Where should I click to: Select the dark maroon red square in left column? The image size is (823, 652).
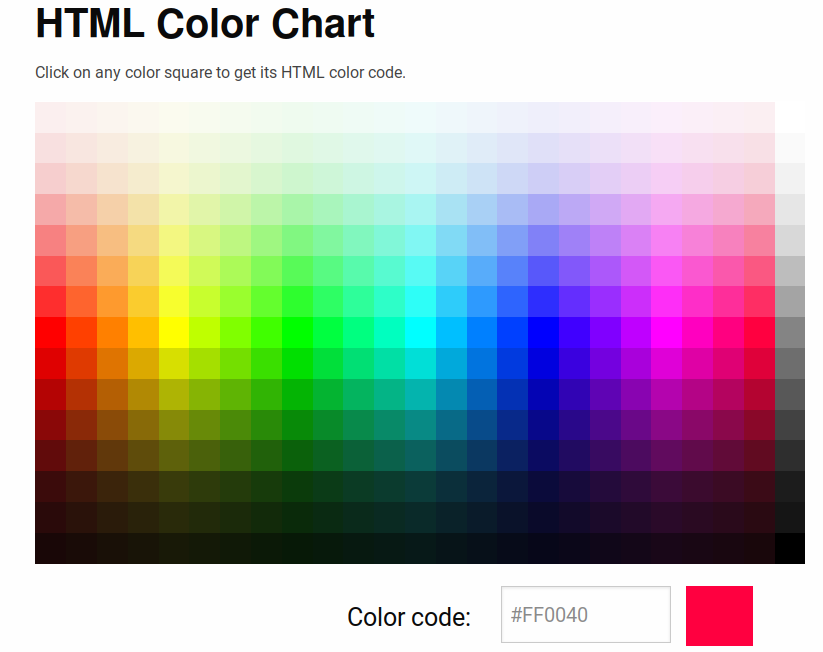tap(50, 425)
